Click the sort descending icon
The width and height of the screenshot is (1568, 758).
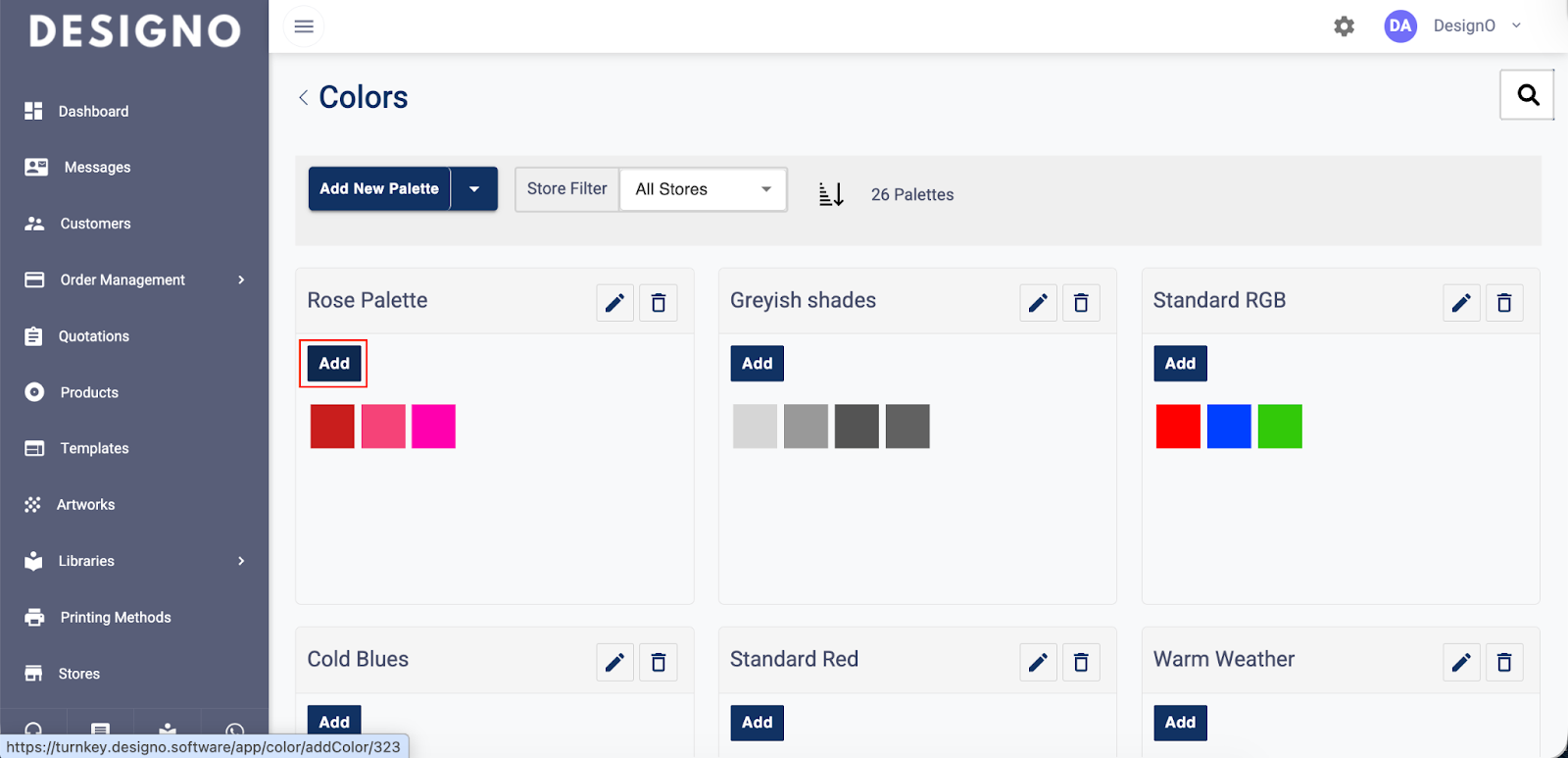831,194
